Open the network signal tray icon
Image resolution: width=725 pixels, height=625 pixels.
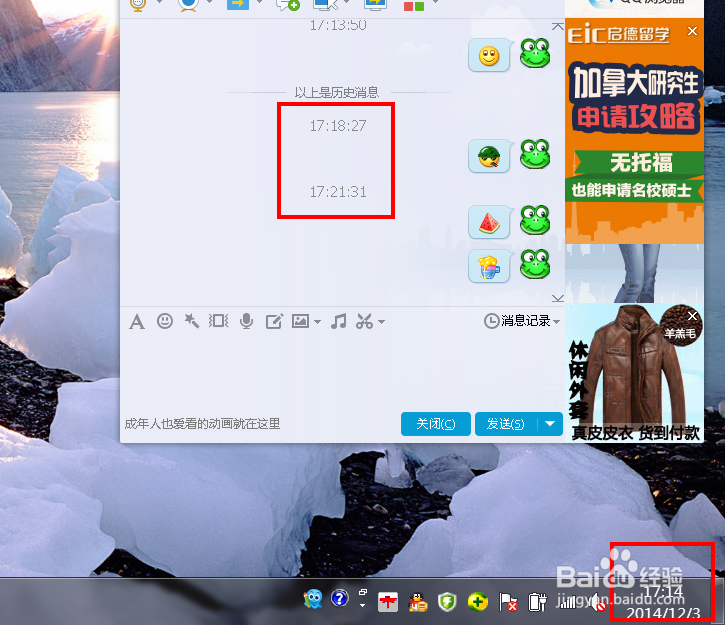[568, 602]
